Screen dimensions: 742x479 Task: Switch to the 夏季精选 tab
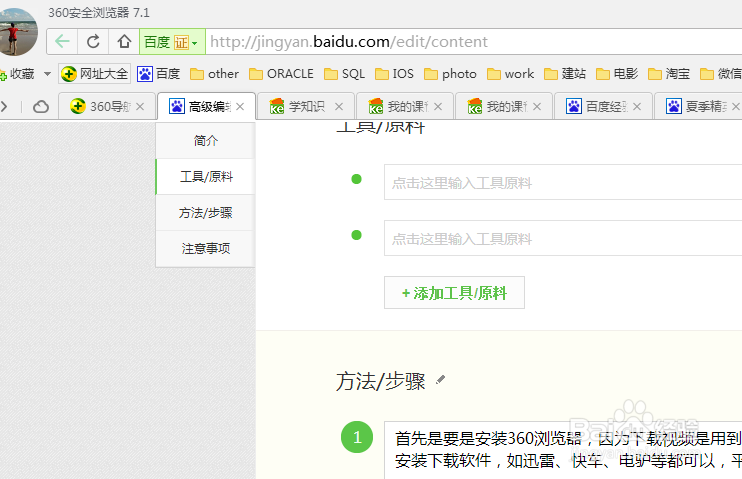(698, 106)
